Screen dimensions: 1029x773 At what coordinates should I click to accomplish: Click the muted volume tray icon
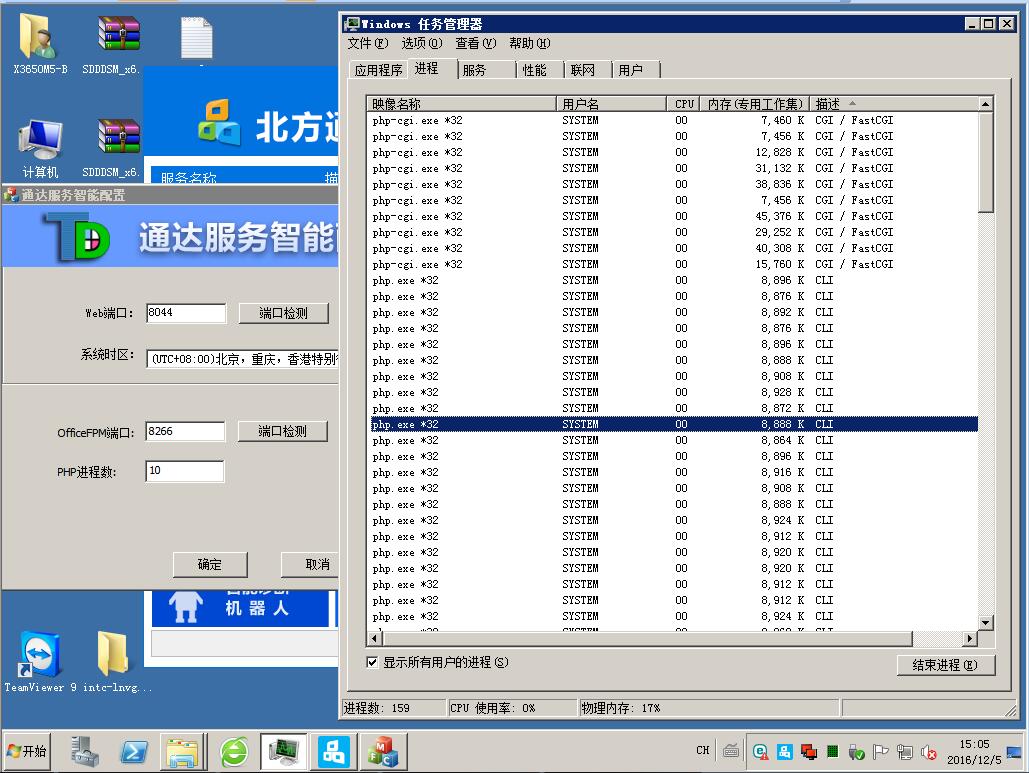pos(929,752)
